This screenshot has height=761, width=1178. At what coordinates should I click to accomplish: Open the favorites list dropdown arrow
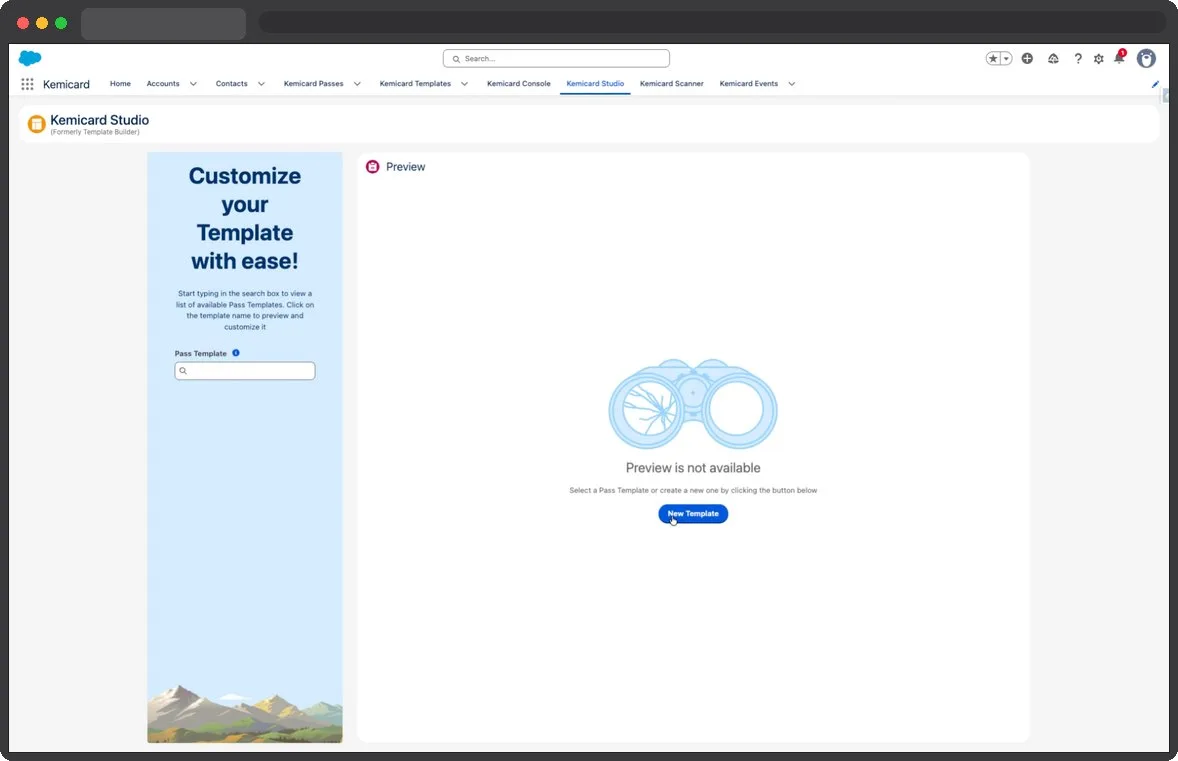click(1006, 59)
